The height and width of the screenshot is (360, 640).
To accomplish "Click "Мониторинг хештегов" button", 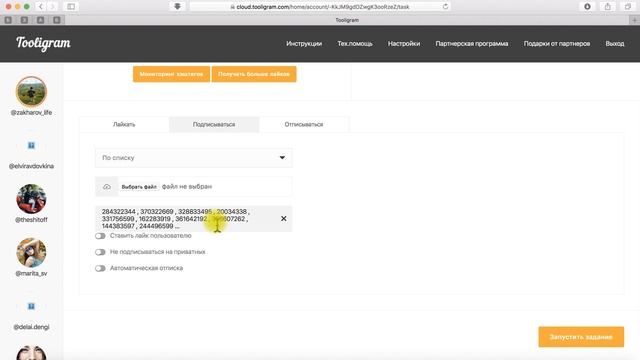I will (x=171, y=74).
